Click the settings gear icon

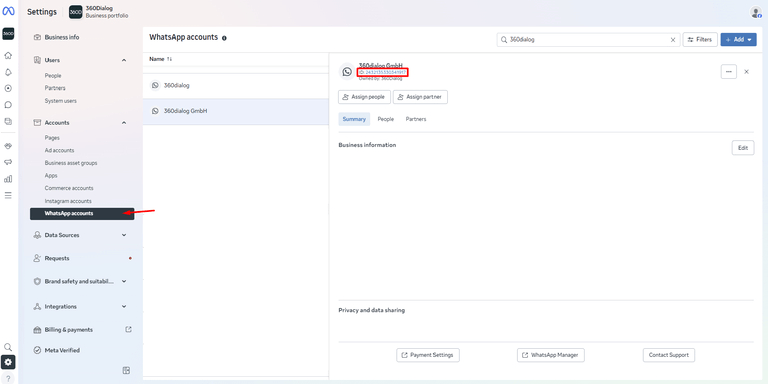8,362
